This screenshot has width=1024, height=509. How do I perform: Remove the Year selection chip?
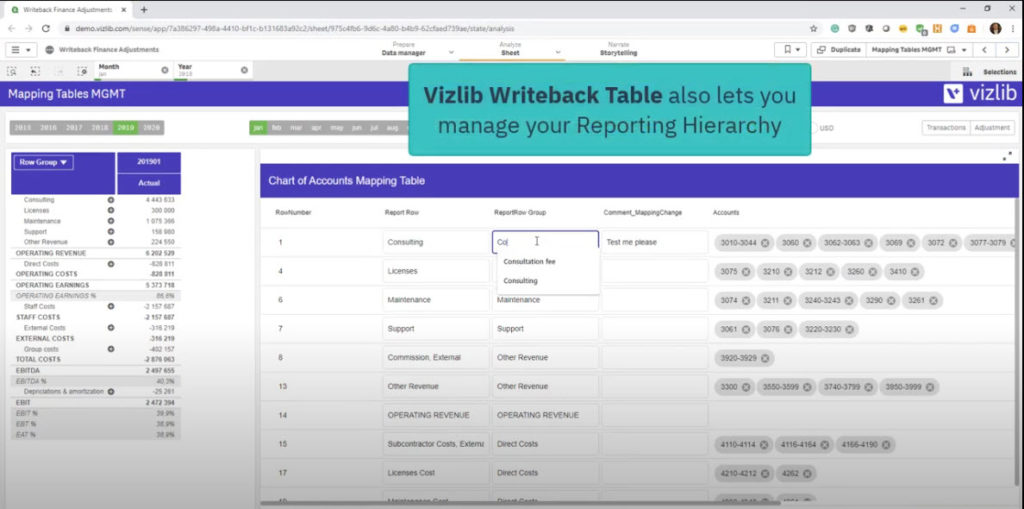244,70
